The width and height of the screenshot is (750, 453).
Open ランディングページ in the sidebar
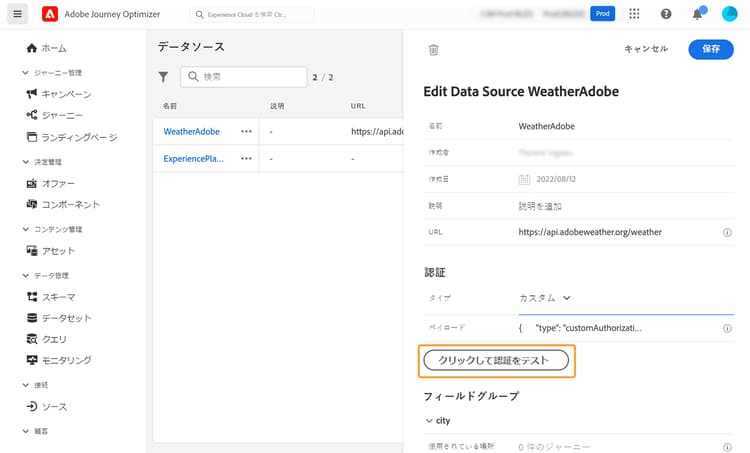click(72, 137)
